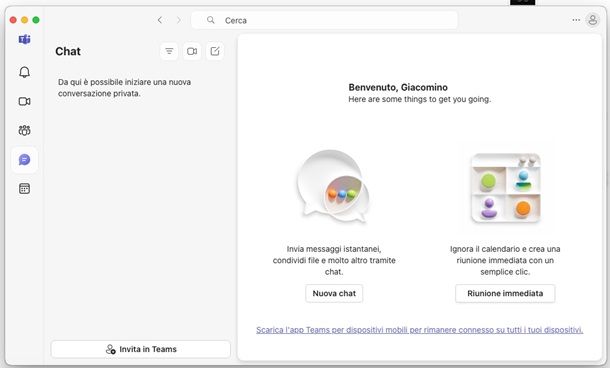Screen dimensions: 610x368
Task: Click the Invita in Teams button
Action: click(x=141, y=349)
